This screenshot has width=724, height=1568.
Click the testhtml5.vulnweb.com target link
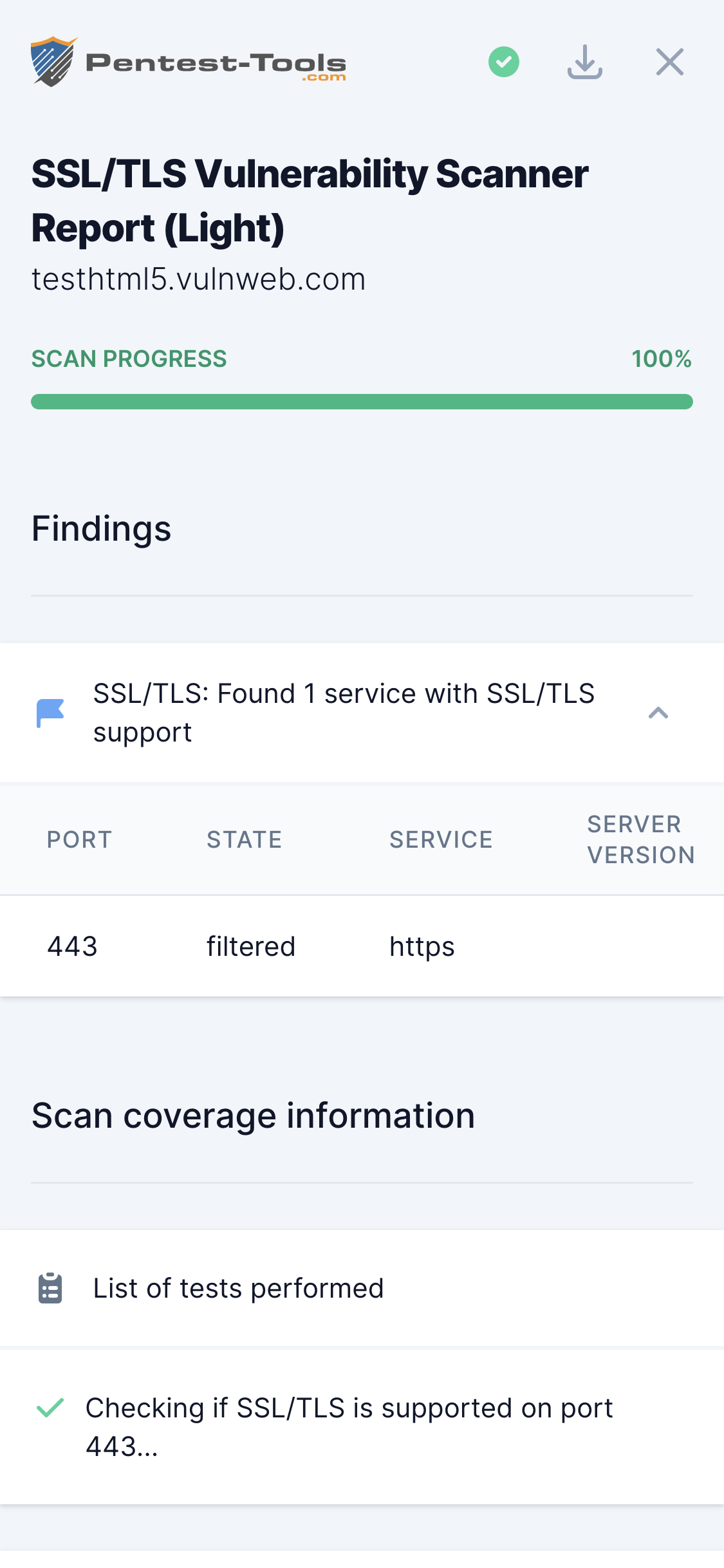pyautogui.click(x=199, y=279)
